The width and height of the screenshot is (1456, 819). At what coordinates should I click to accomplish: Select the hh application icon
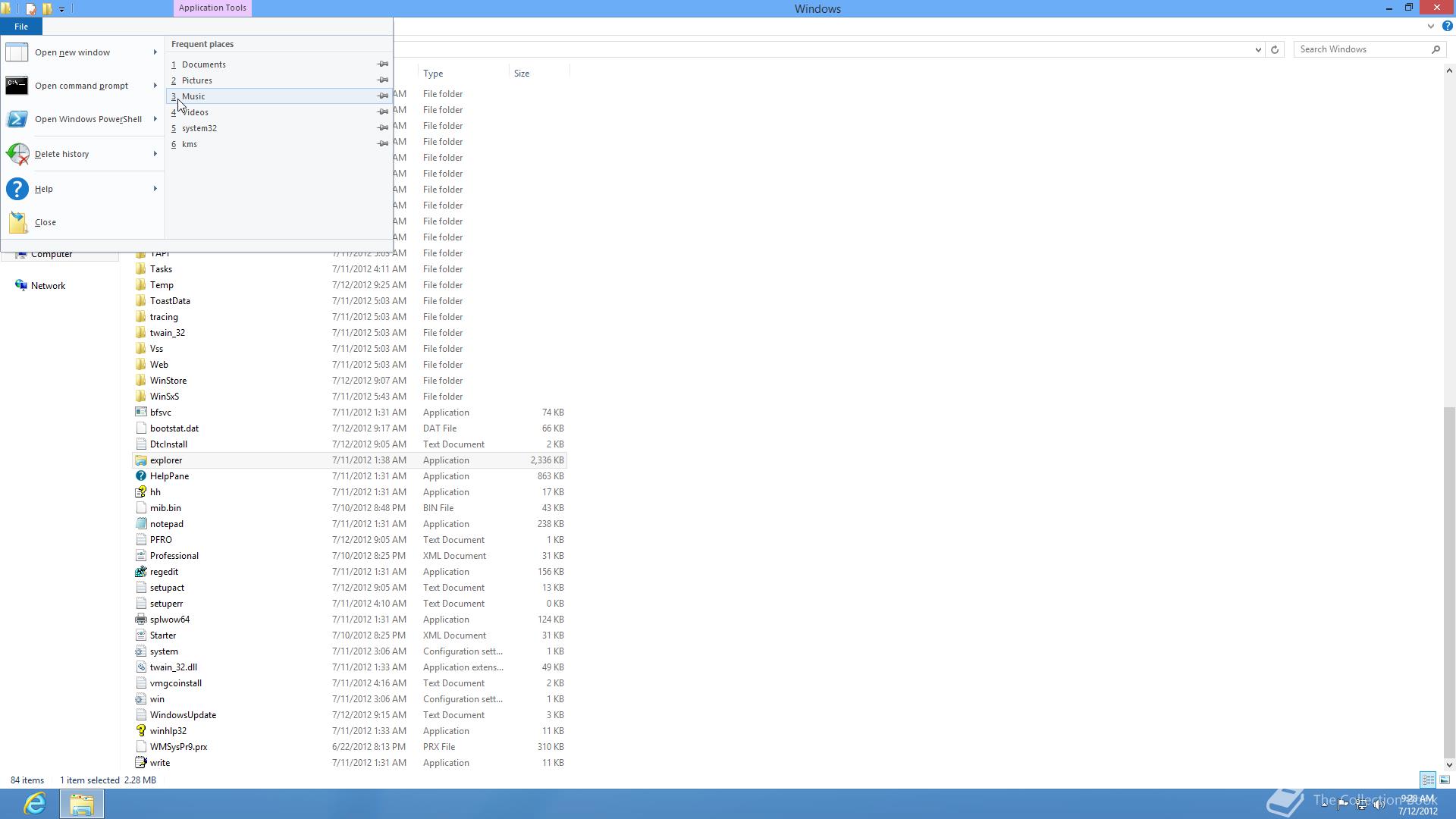point(140,492)
